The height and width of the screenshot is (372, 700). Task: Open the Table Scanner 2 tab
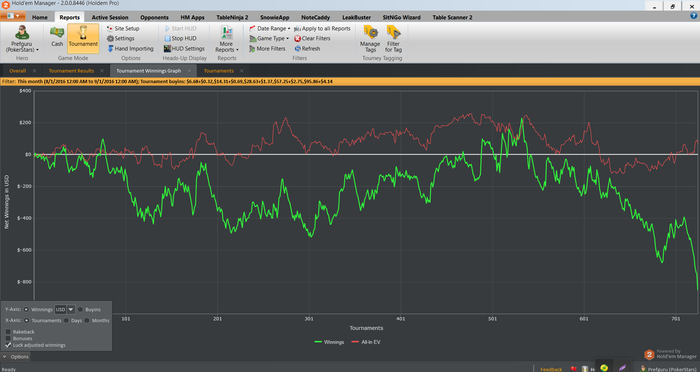click(x=452, y=17)
